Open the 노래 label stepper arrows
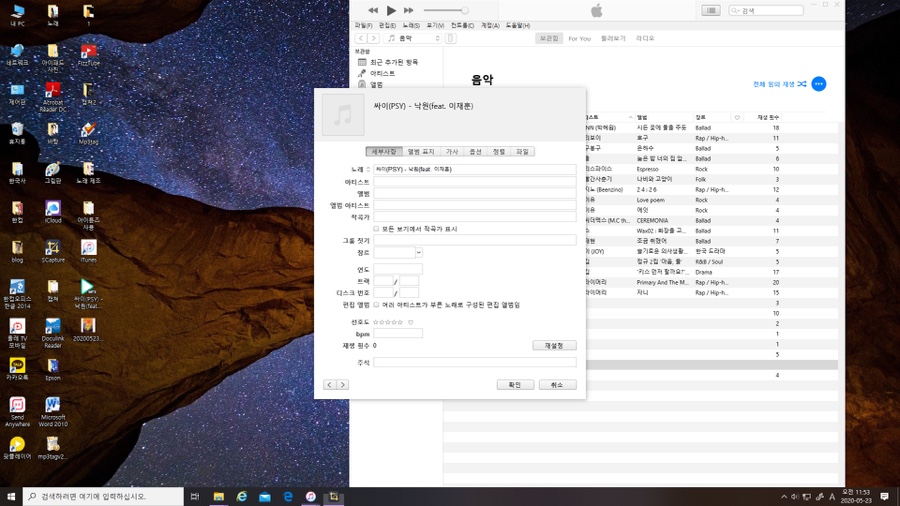900x506 pixels. [x=368, y=169]
